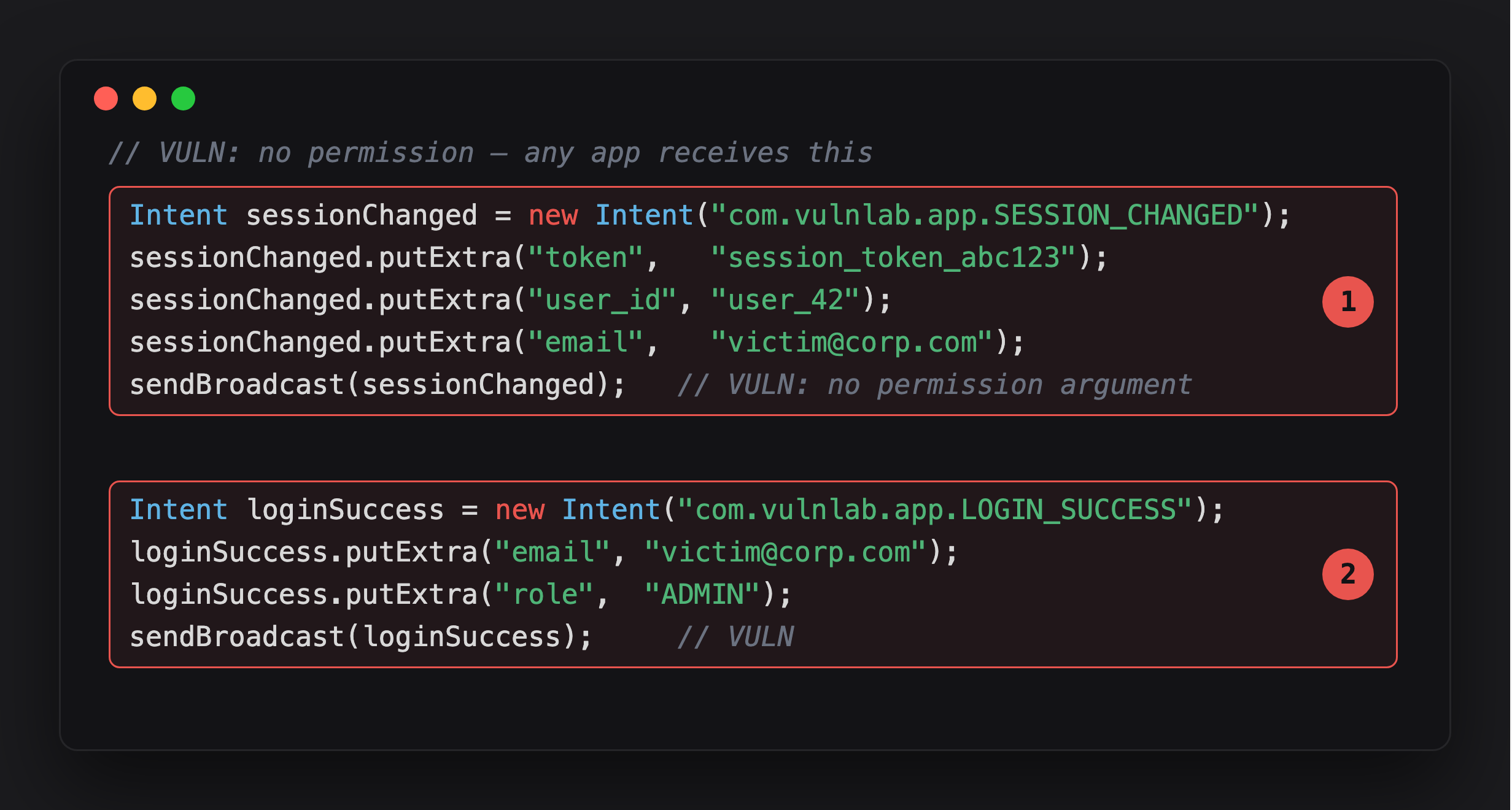Click the "user_id" key string
1512x810 pixels.
click(602, 300)
